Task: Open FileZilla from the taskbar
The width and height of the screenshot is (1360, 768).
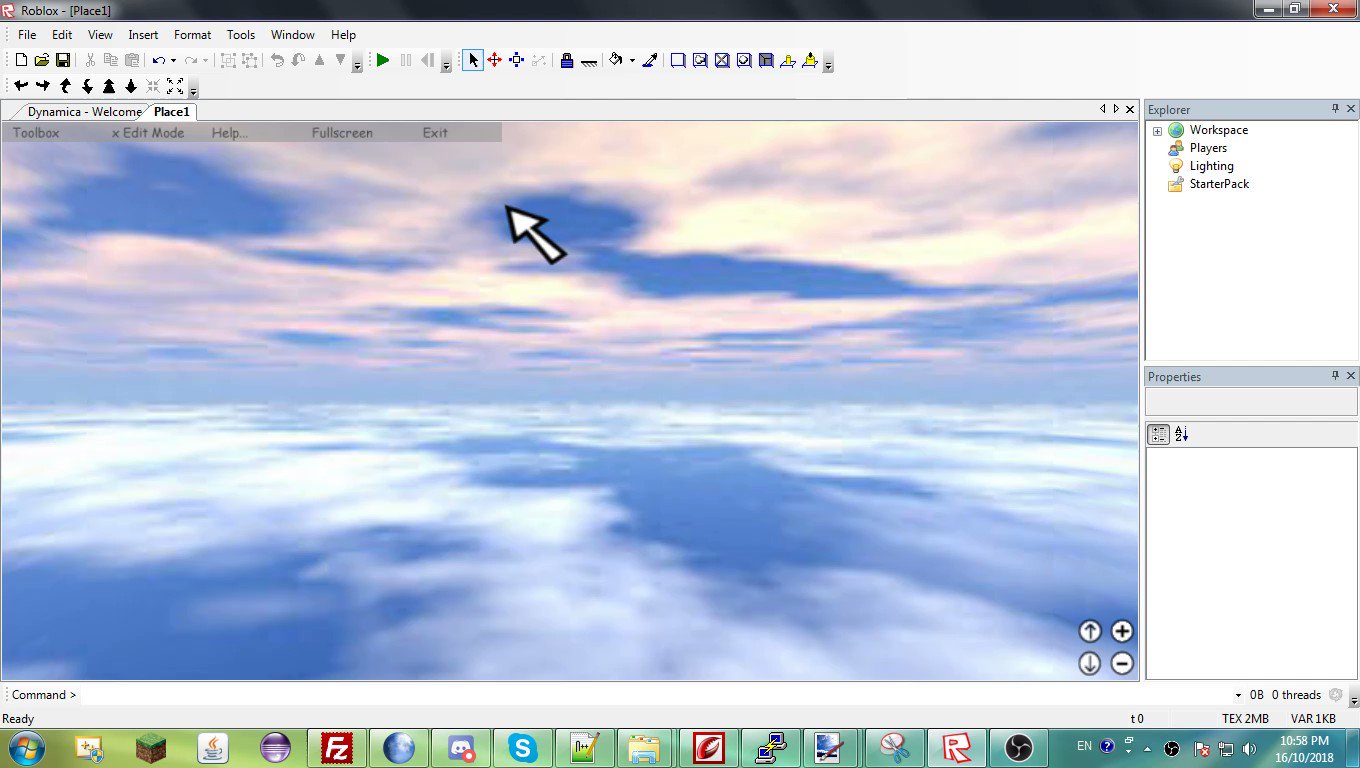Action: click(336, 747)
